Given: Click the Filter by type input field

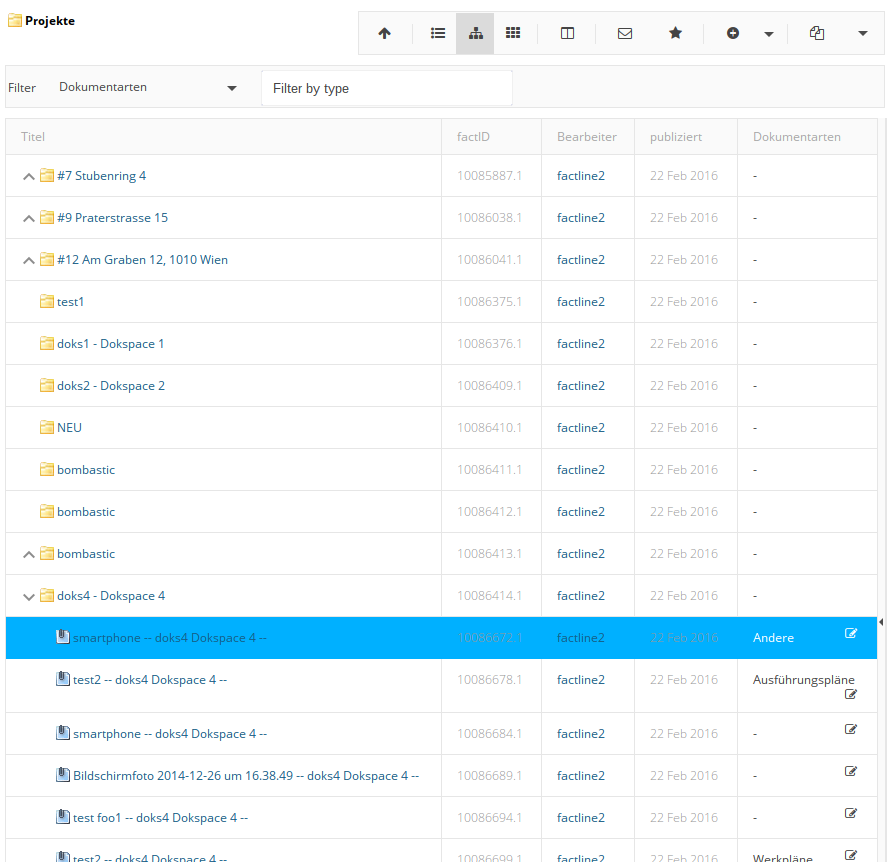Looking at the screenshot, I should [386, 88].
